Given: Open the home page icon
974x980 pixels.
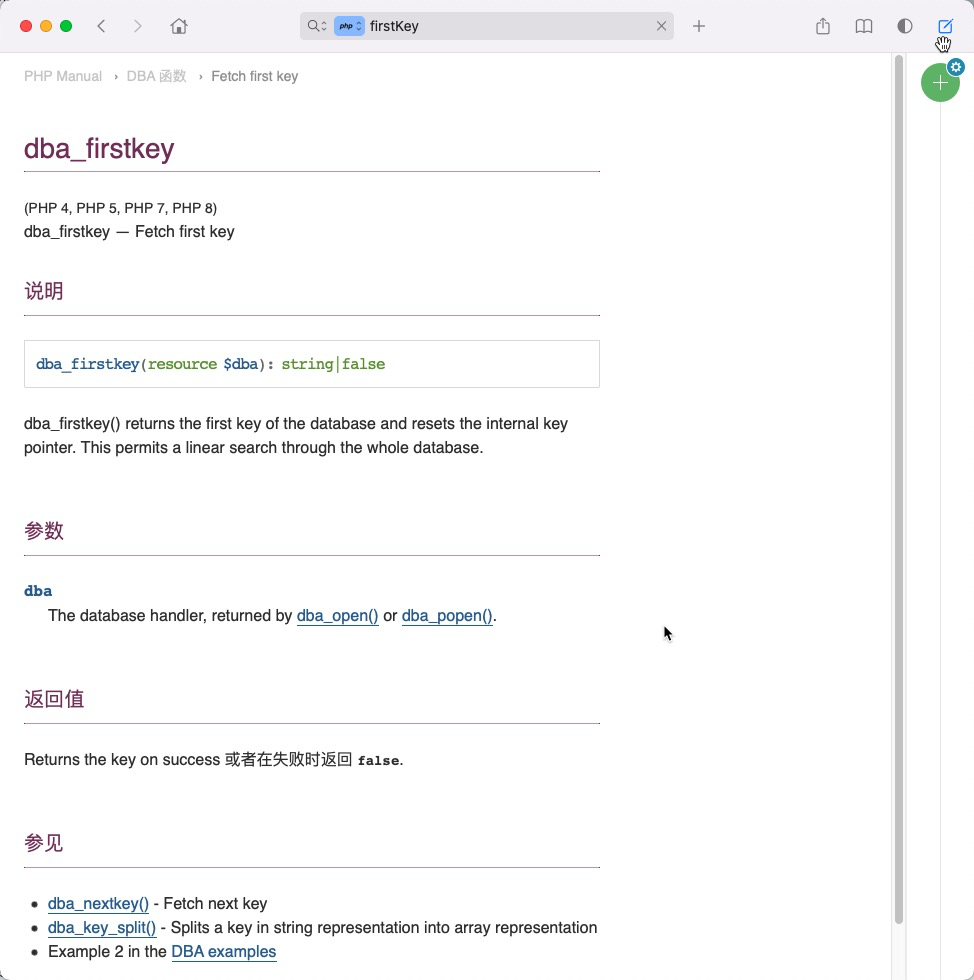Looking at the screenshot, I should [179, 26].
